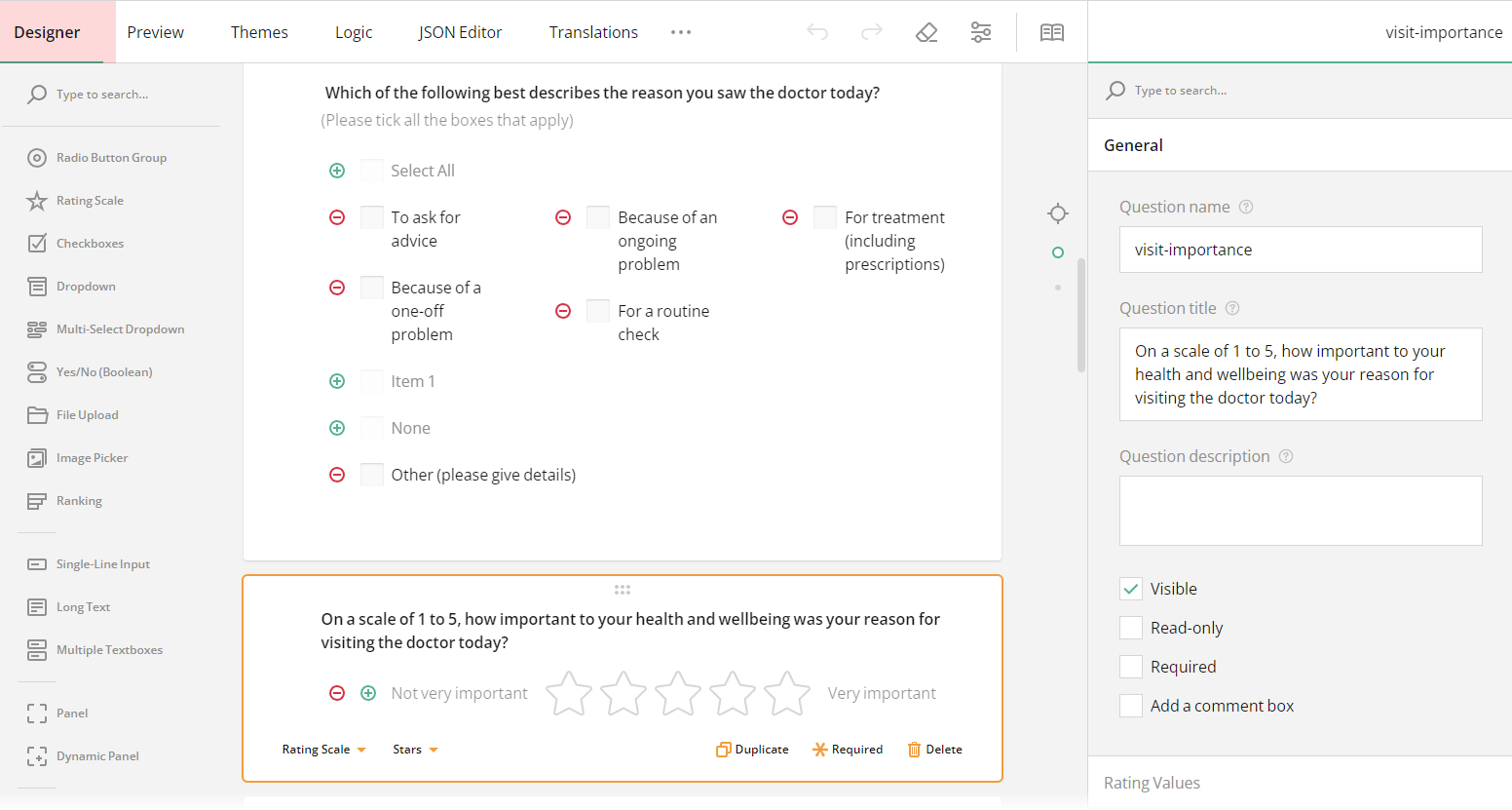The height and width of the screenshot is (810, 1512).
Task: Switch to the JSON Editor tab
Action: (x=460, y=31)
